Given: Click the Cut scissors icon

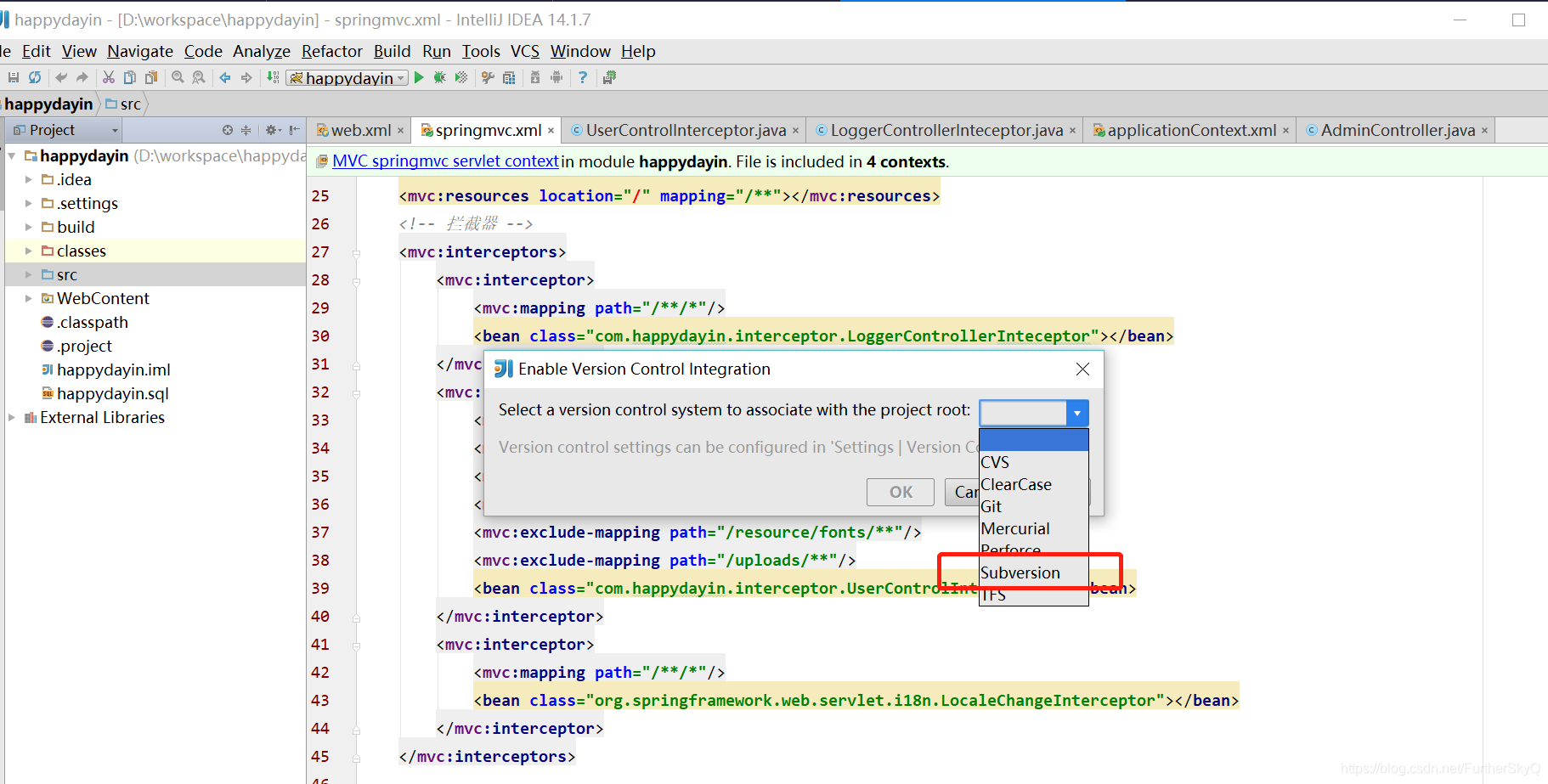Looking at the screenshot, I should point(109,77).
